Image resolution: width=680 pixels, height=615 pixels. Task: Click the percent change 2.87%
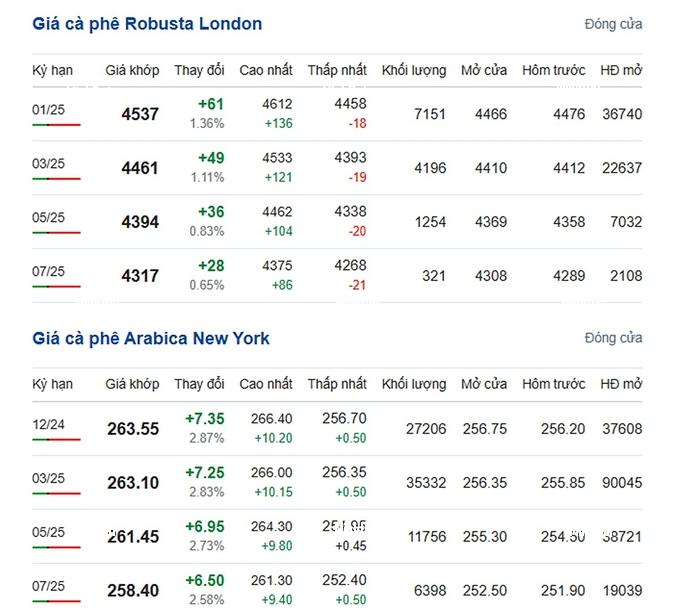pyautogui.click(x=206, y=438)
